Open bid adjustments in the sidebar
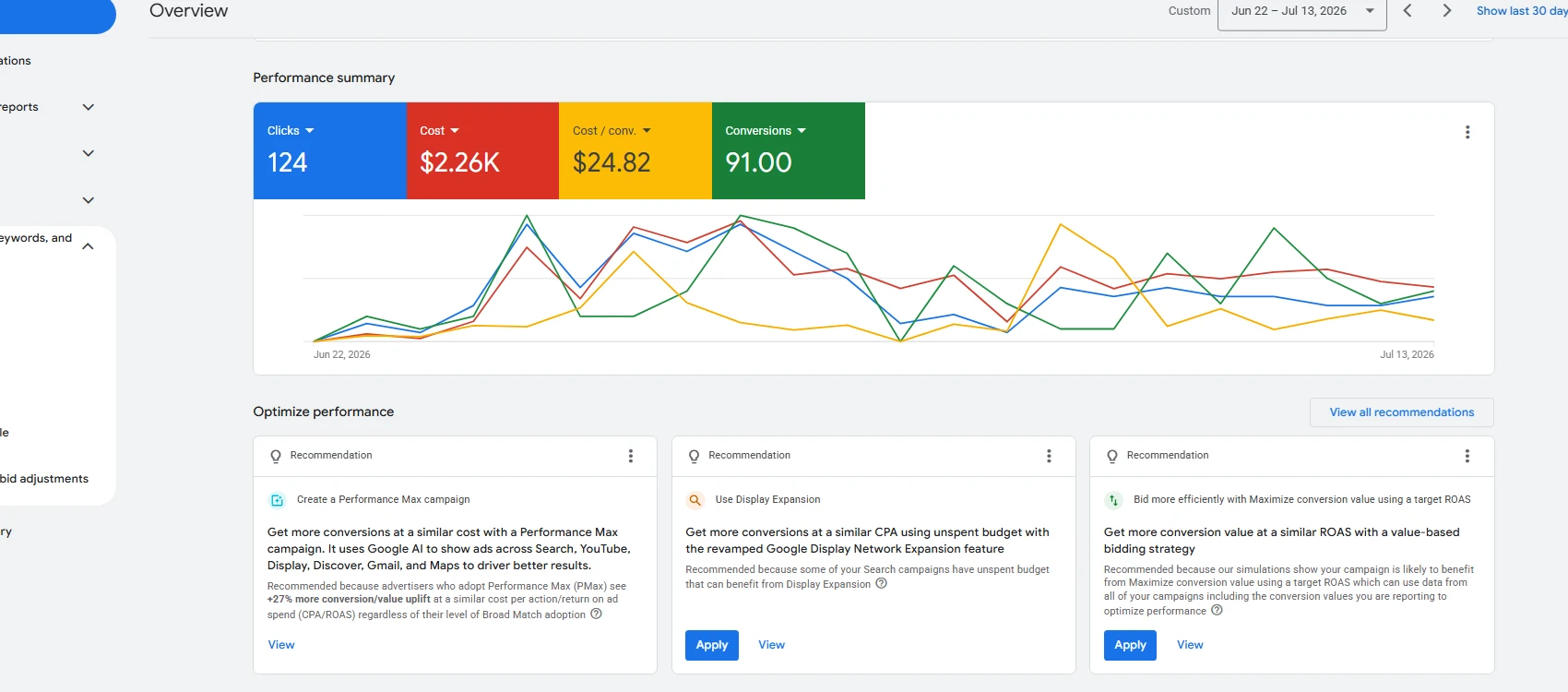The height and width of the screenshot is (692, 1568). click(44, 479)
